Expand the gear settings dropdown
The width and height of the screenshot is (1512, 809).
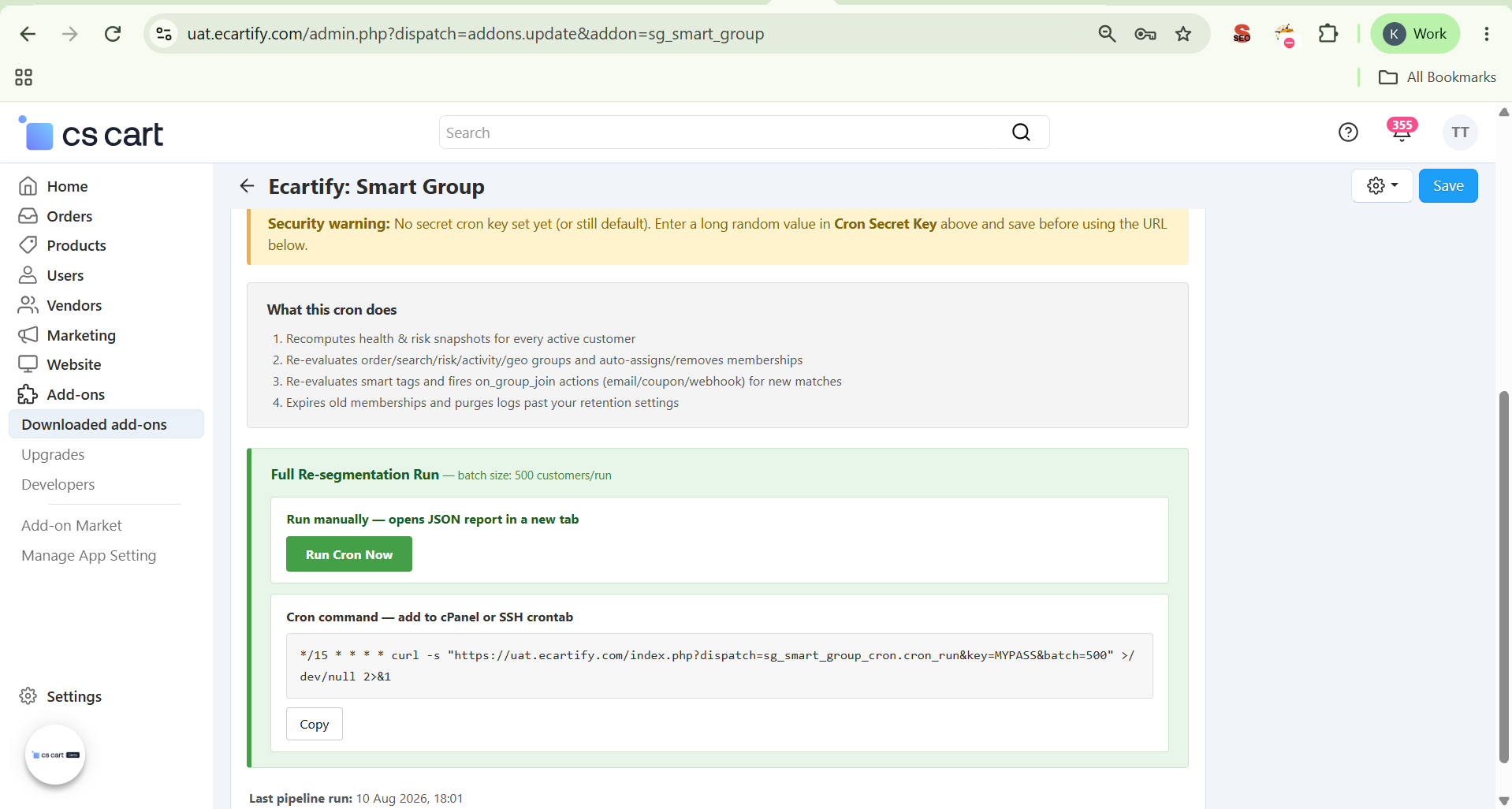(1382, 186)
